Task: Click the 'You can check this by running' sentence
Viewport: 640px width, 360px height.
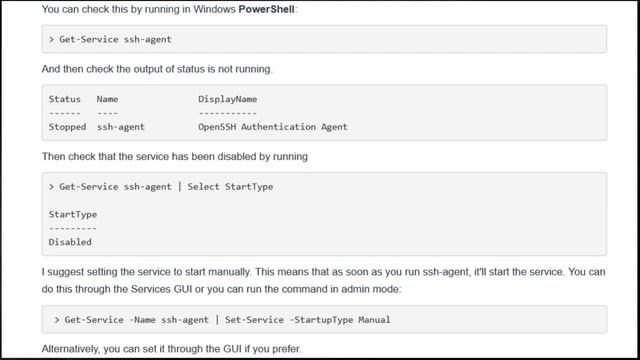Action: pyautogui.click(x=169, y=9)
